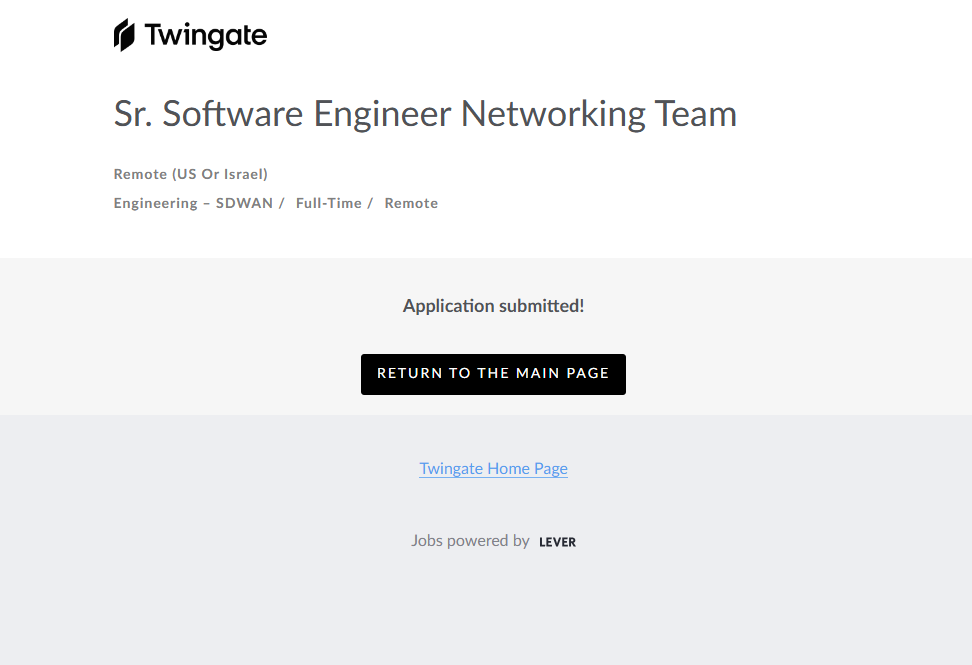Click the final "Remote" workplace type label
The width and height of the screenshot is (972, 665).
click(x=411, y=203)
